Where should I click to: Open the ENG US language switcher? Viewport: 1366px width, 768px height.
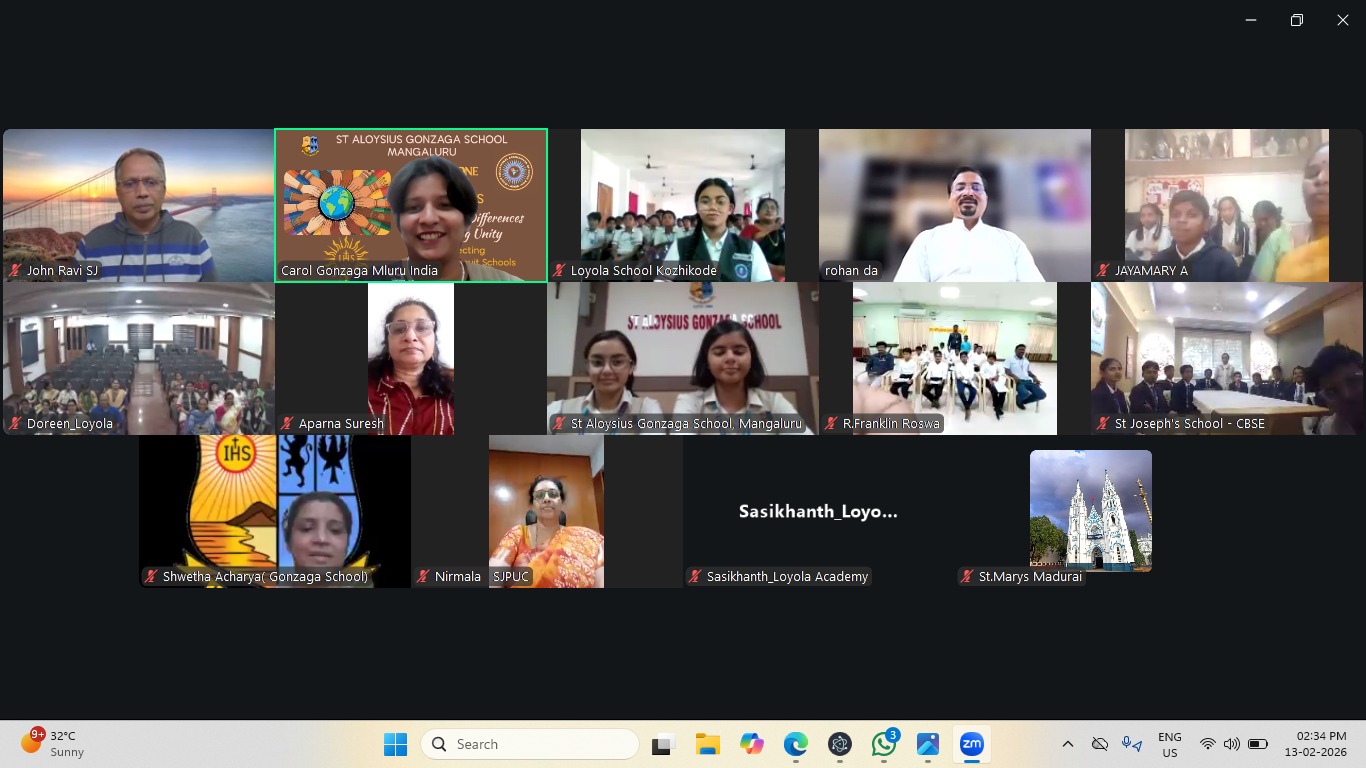[1169, 744]
